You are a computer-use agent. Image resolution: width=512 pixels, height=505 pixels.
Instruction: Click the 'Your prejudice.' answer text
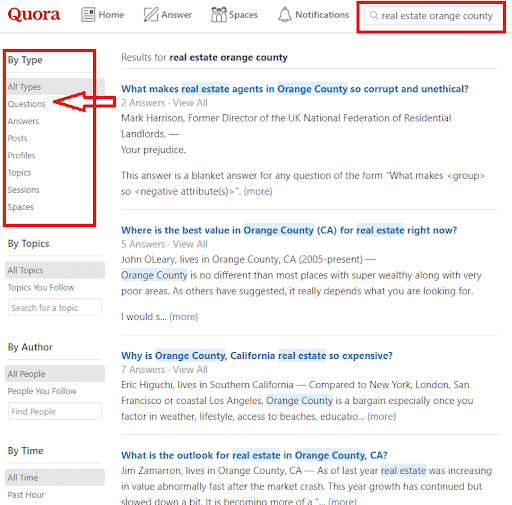point(153,150)
